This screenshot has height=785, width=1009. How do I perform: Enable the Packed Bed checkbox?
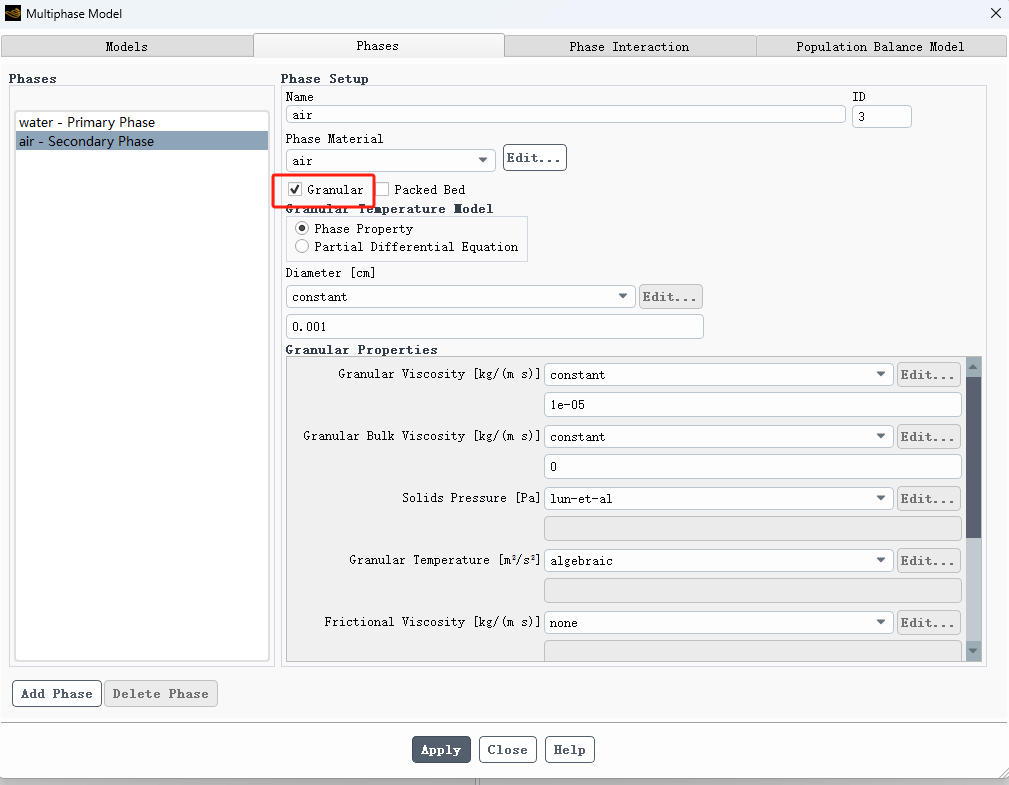[x=382, y=189]
